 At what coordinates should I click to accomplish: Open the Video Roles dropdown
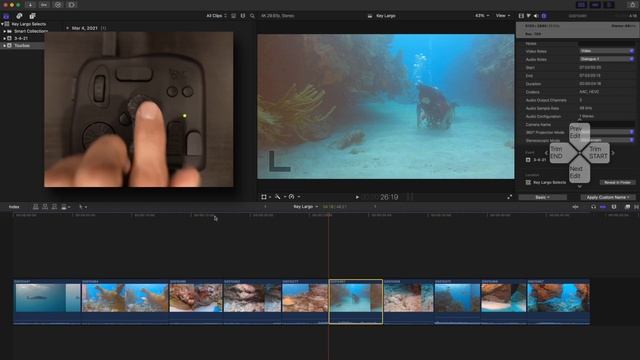(607, 51)
